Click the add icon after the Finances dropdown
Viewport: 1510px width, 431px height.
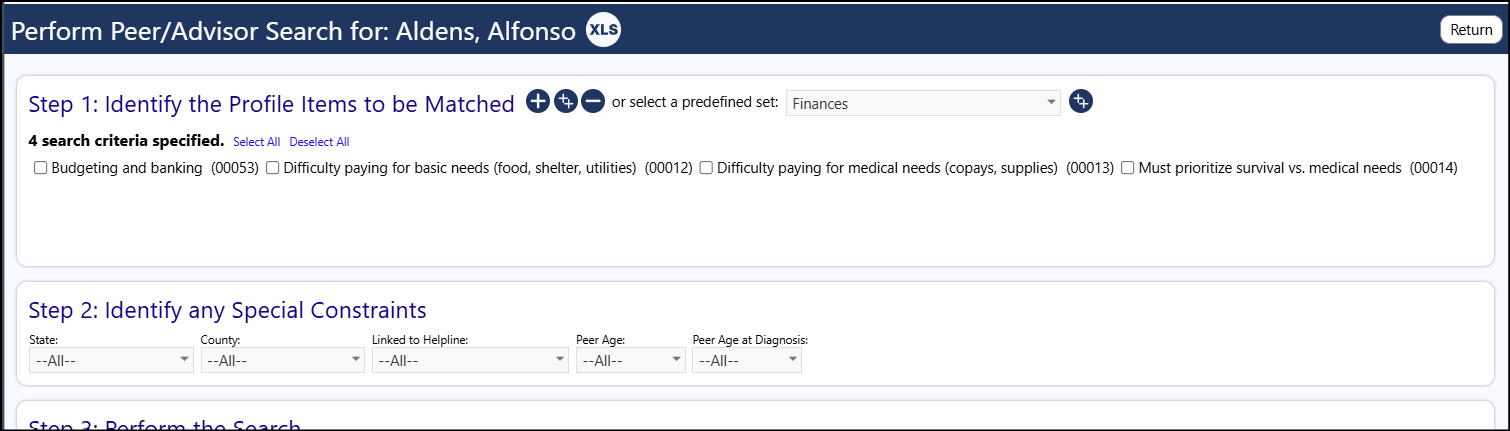[x=1081, y=101]
